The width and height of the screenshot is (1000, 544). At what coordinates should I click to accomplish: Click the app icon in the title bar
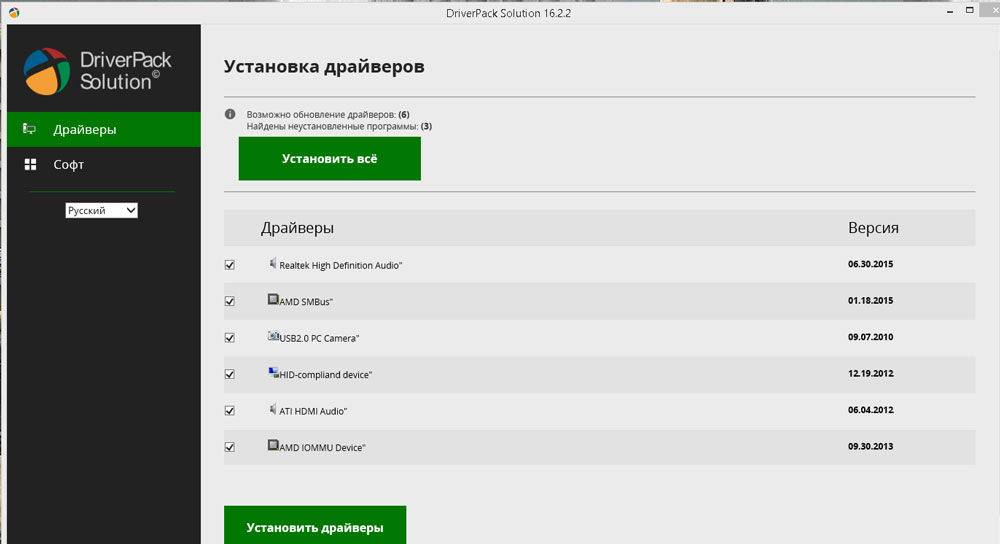tap(14, 13)
